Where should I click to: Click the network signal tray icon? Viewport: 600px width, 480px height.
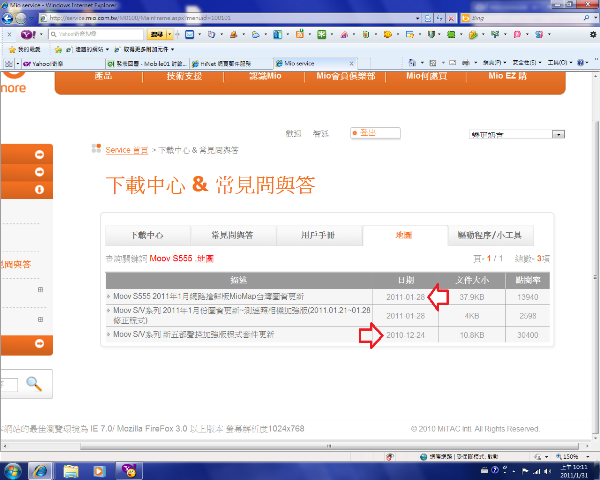tap(537, 471)
